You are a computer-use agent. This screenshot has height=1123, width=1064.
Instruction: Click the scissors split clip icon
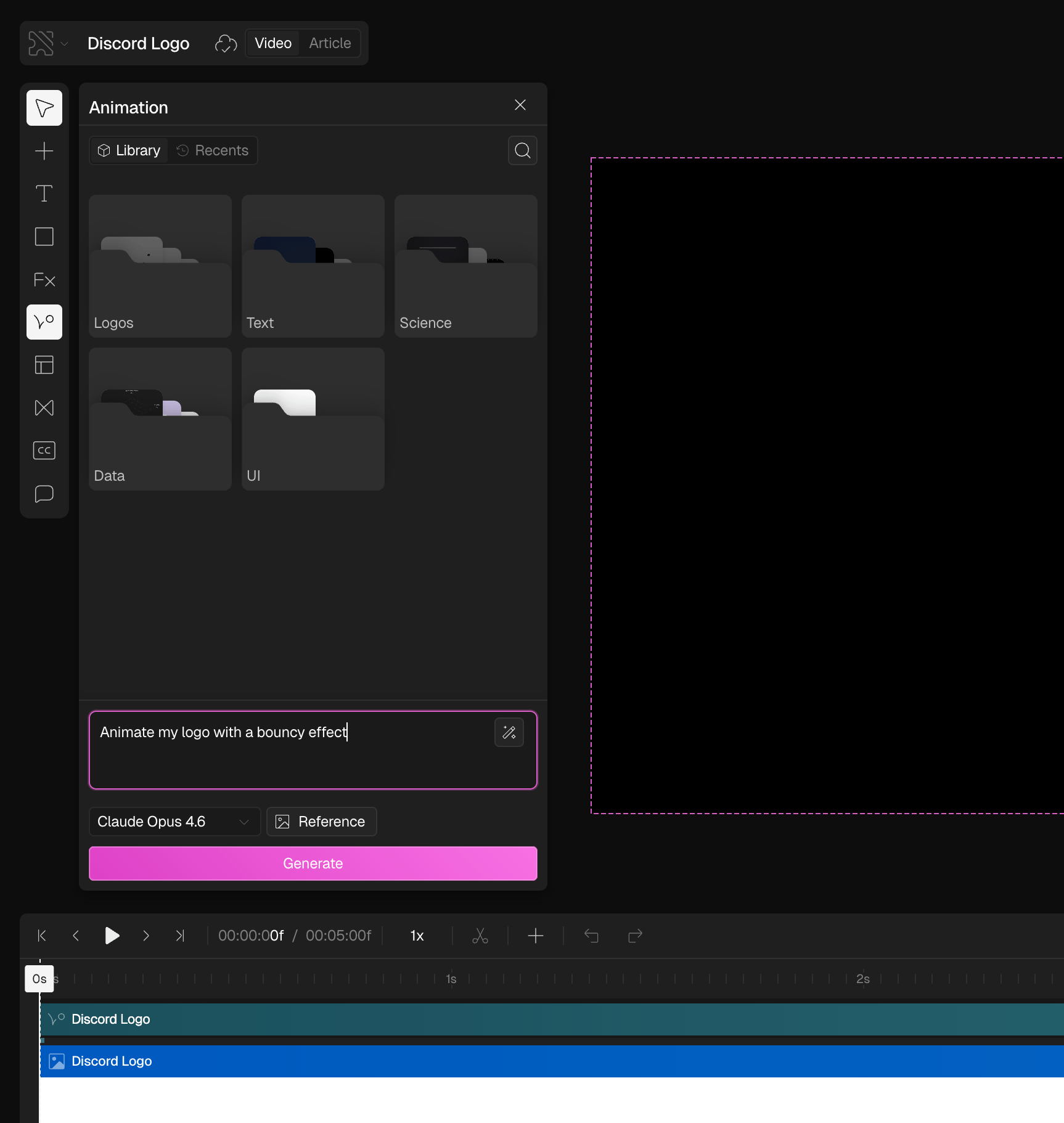[x=480, y=936]
